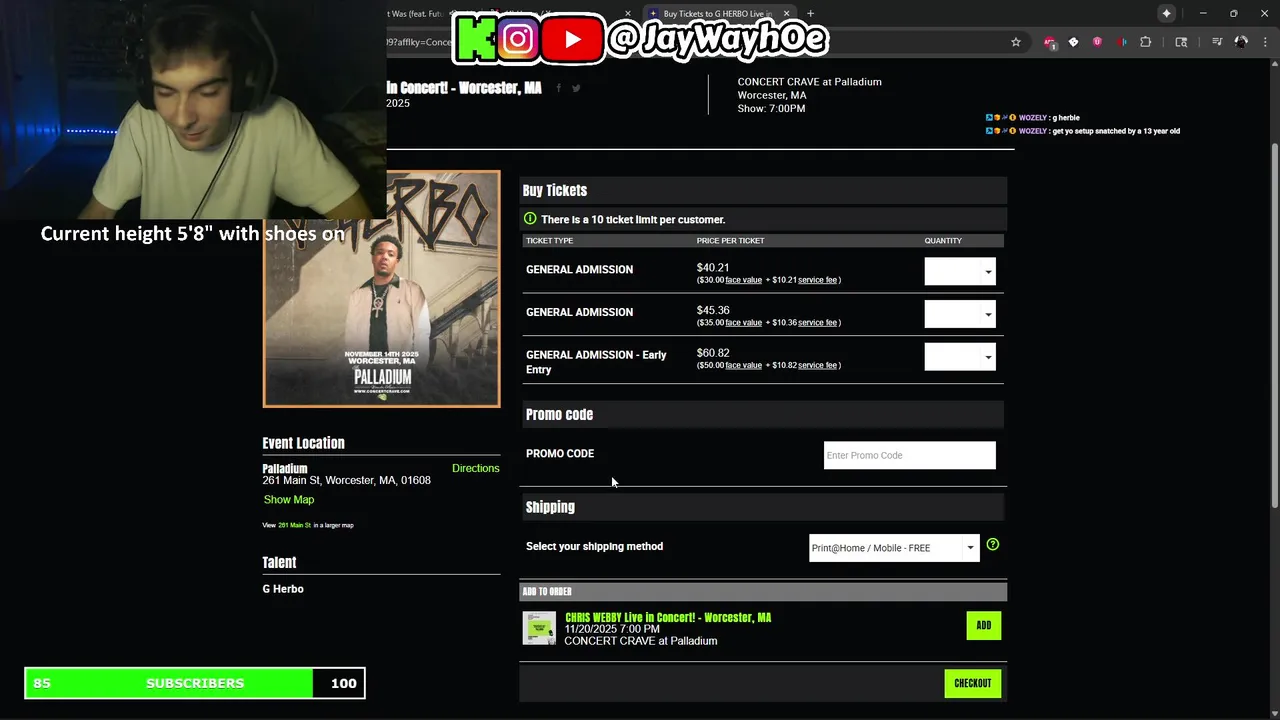The width and height of the screenshot is (1280, 720).
Task: Click face value link under $40.21
Action: click(x=743, y=280)
